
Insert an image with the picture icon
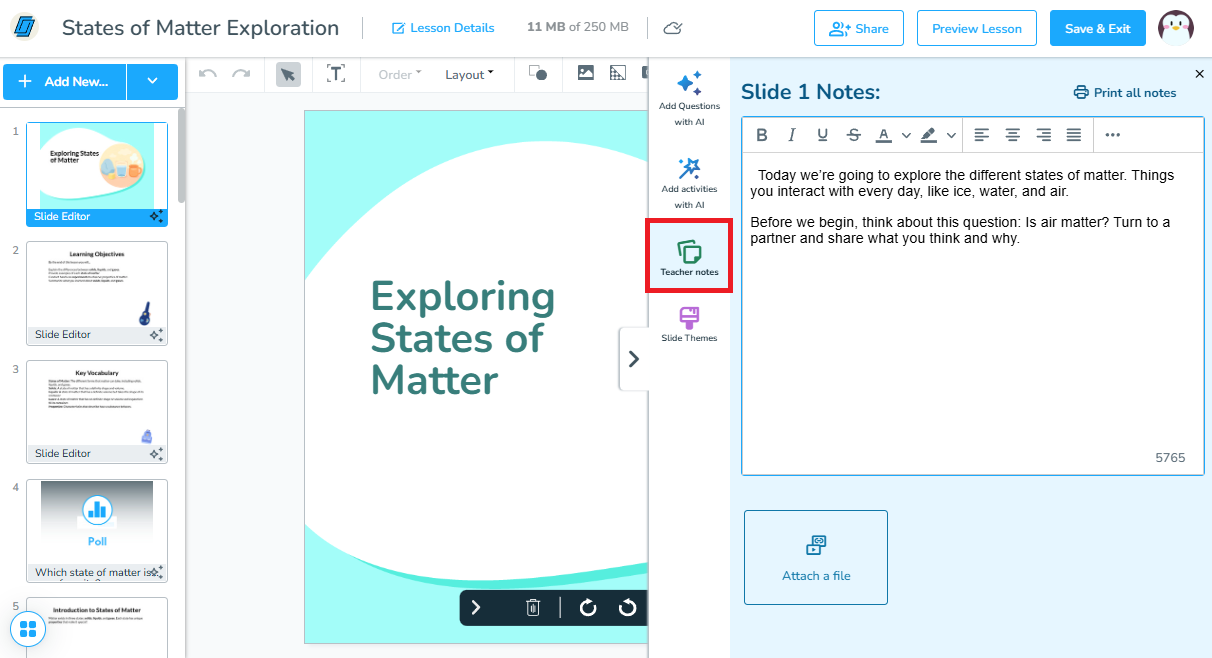click(586, 72)
